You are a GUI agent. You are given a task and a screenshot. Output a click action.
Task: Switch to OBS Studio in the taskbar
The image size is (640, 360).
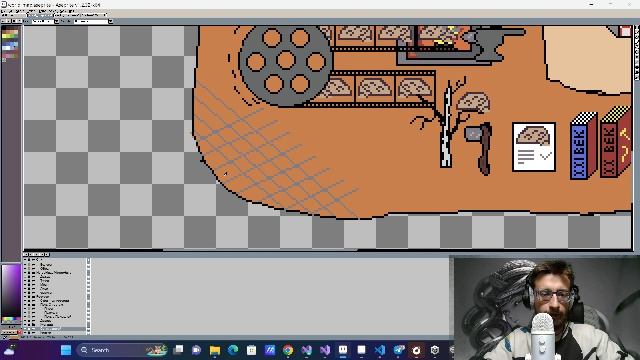point(416,350)
